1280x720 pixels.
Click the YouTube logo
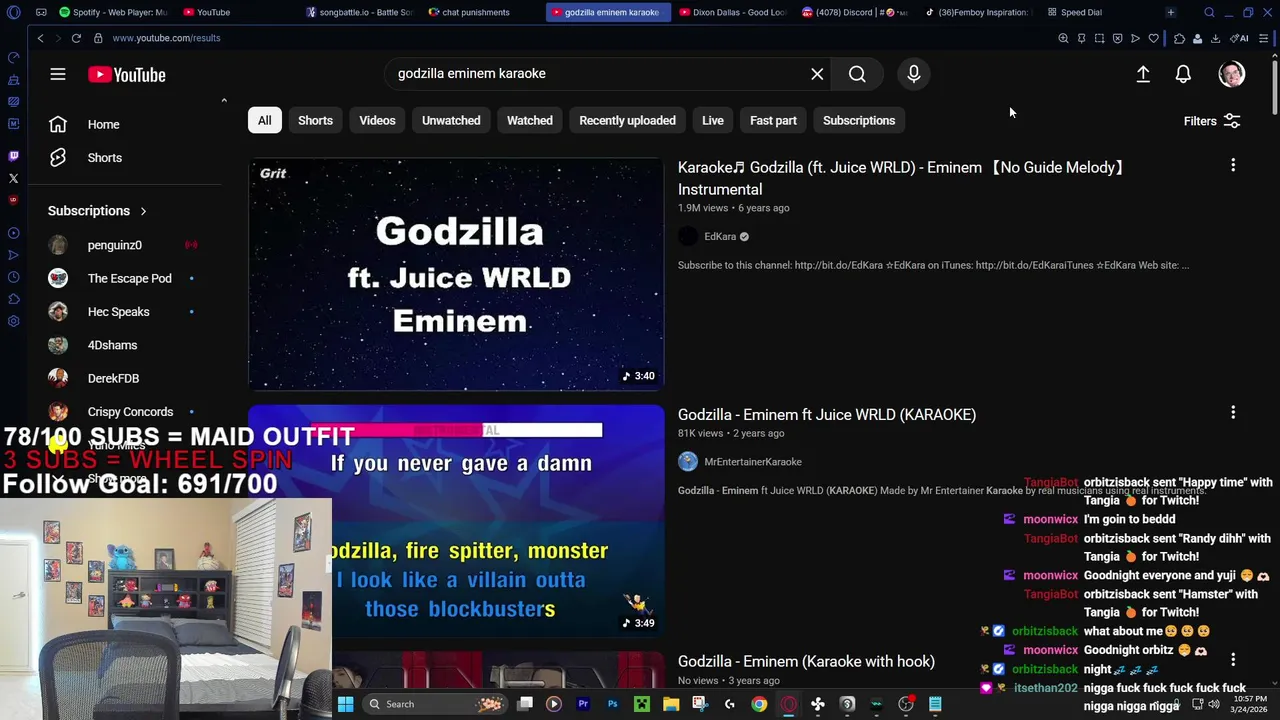point(126,75)
